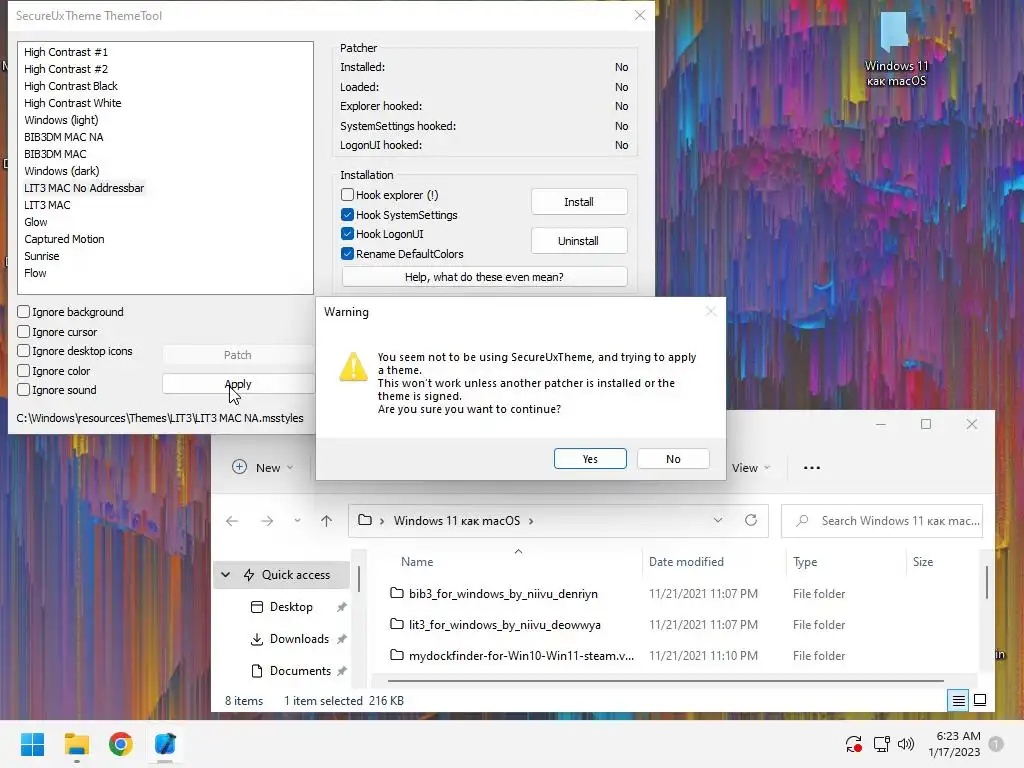This screenshot has width=1024, height=768.
Task: Uncheck Hook SystemSettings checkbox
Action: (x=347, y=215)
